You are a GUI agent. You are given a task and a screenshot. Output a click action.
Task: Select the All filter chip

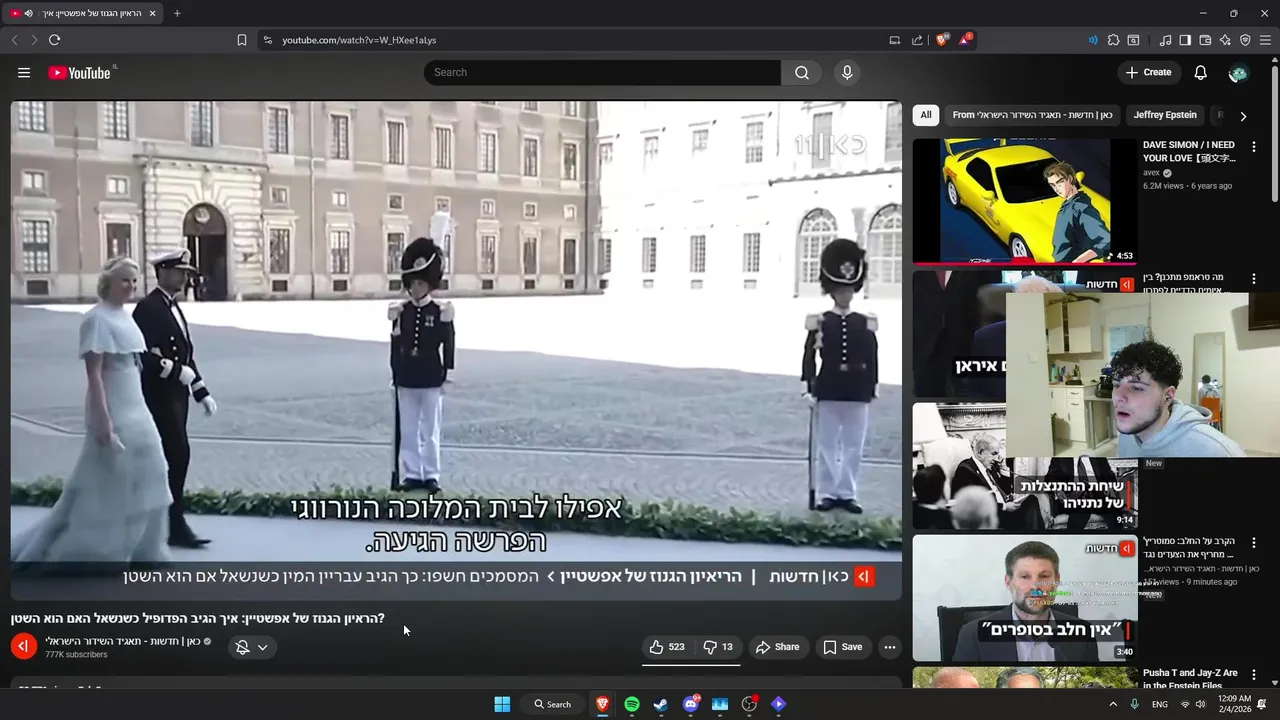926,115
